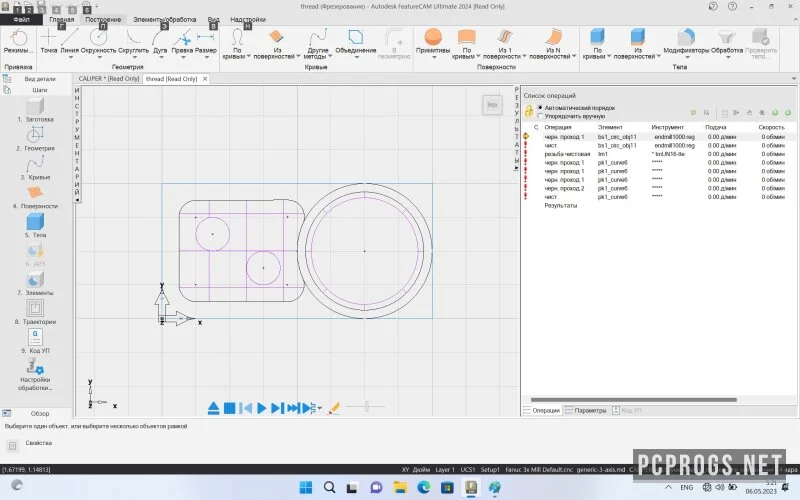Select the Точка point tool
The width and height of the screenshot is (800, 500).
tap(48, 41)
